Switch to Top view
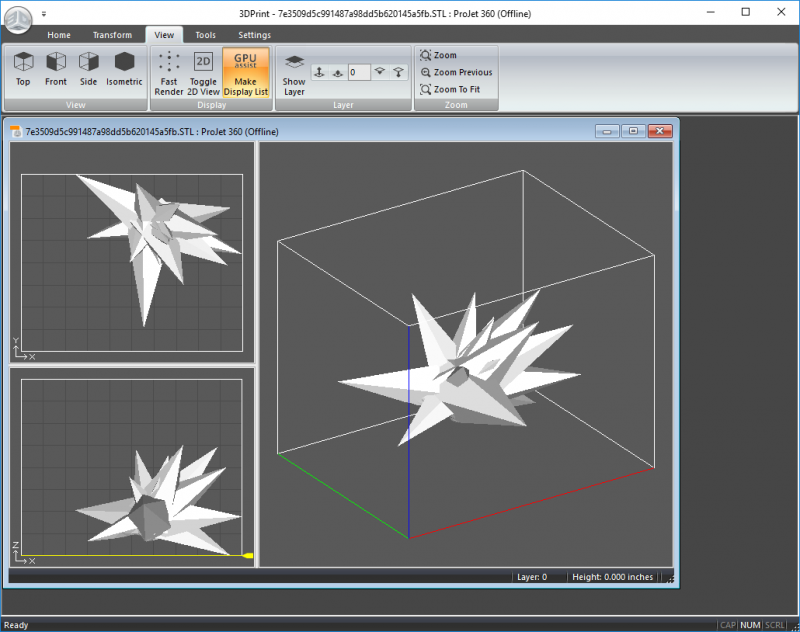The height and width of the screenshot is (632, 800). [x=23, y=69]
